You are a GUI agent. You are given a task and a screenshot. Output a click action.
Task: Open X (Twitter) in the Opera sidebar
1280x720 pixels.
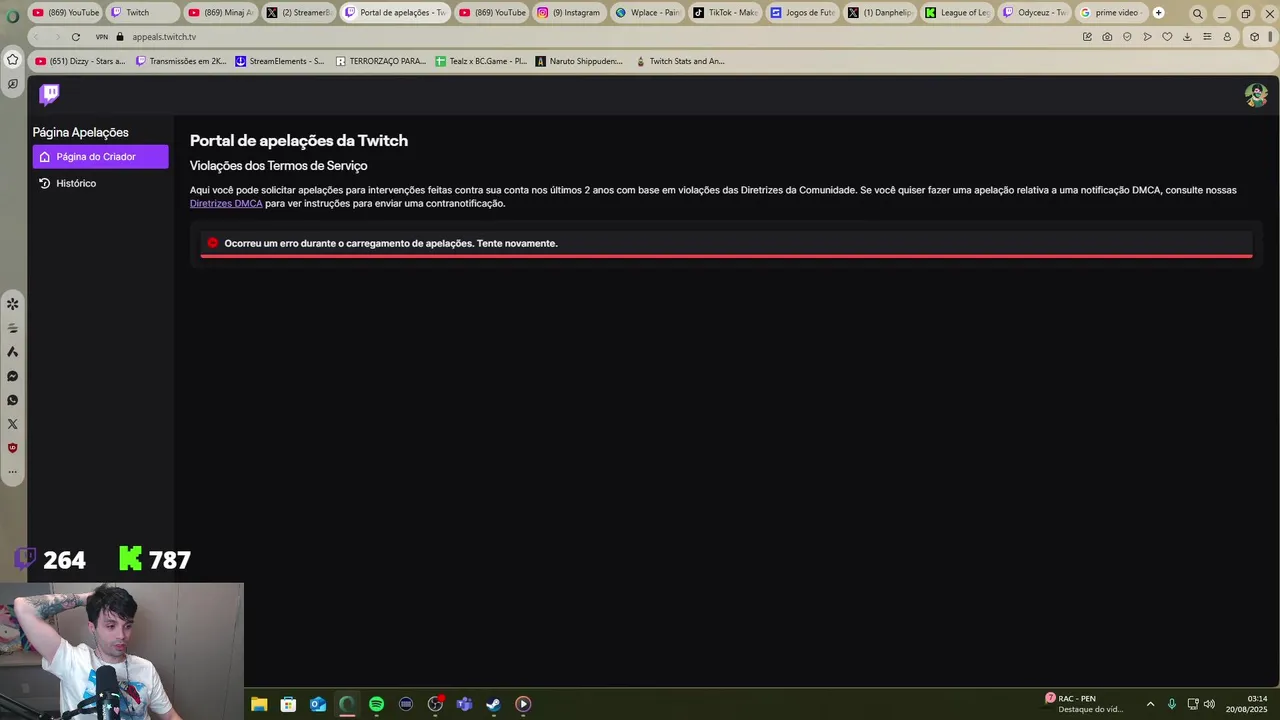tap(13, 424)
